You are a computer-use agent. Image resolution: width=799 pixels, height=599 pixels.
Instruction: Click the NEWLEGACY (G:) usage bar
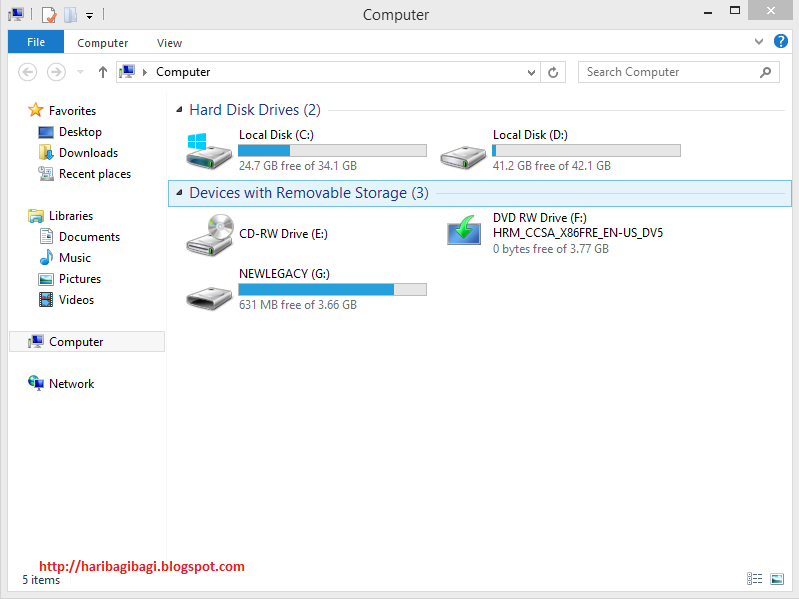point(332,289)
